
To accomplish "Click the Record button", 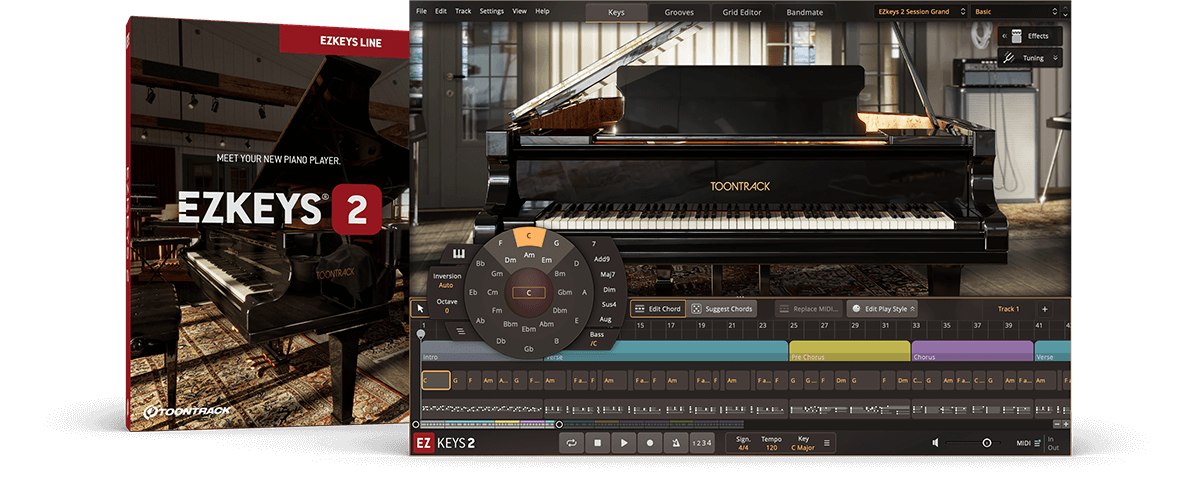I will (650, 442).
